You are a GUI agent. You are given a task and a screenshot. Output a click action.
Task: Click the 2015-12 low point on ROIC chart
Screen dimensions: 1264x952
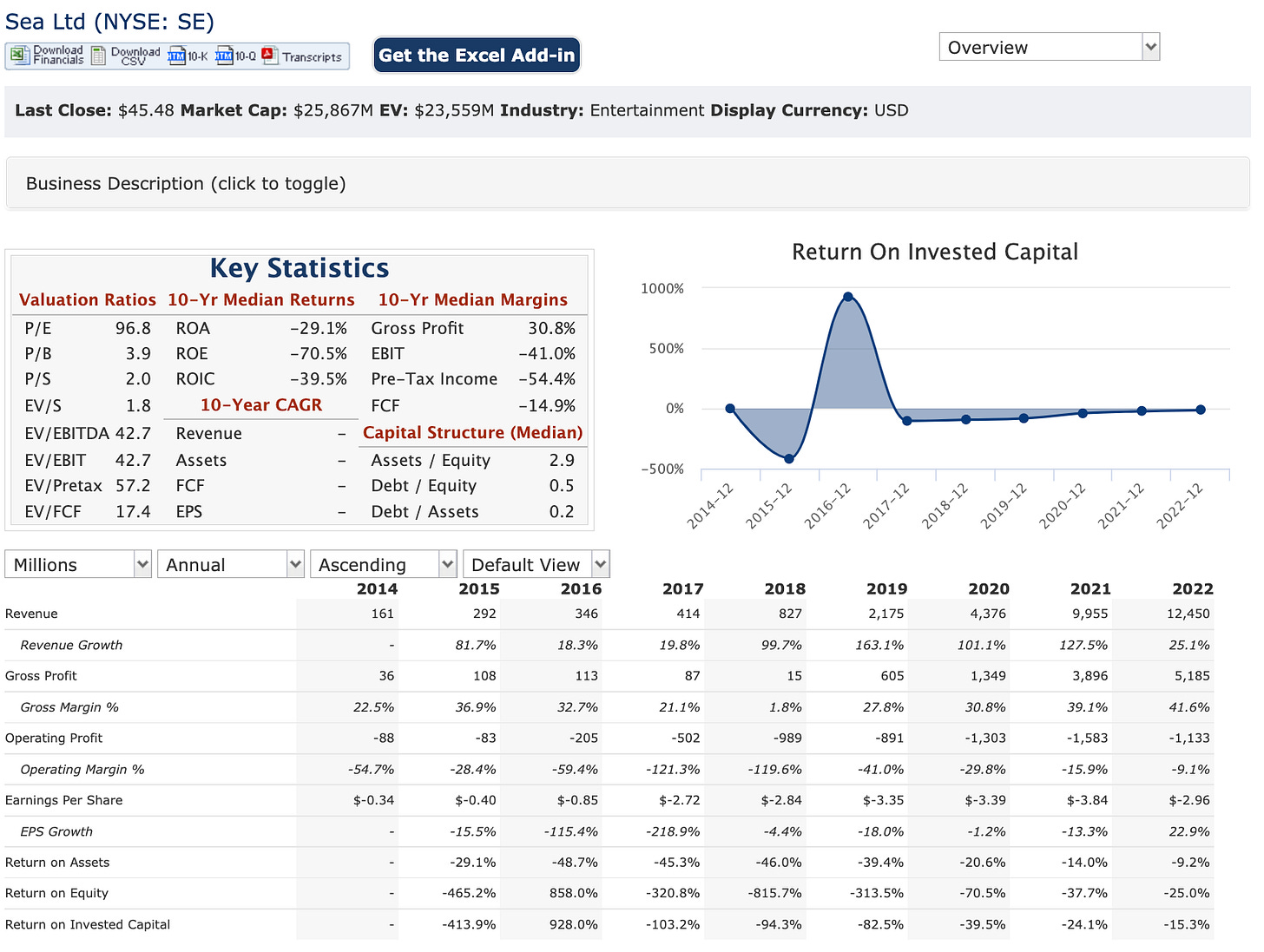pyautogui.click(x=789, y=458)
